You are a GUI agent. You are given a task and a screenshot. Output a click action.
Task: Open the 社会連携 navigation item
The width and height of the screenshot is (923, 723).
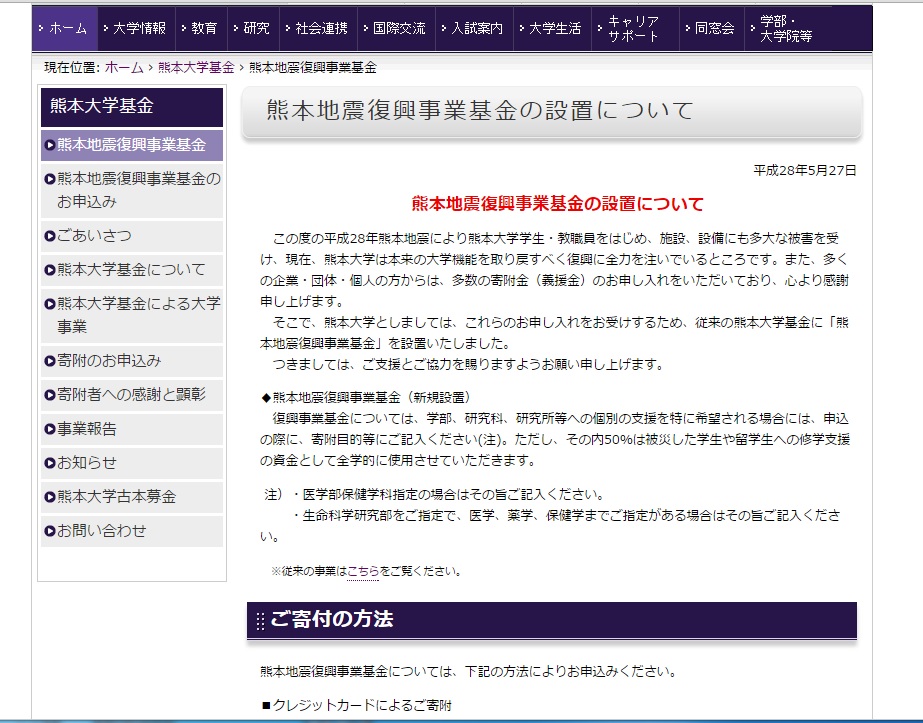click(x=318, y=28)
